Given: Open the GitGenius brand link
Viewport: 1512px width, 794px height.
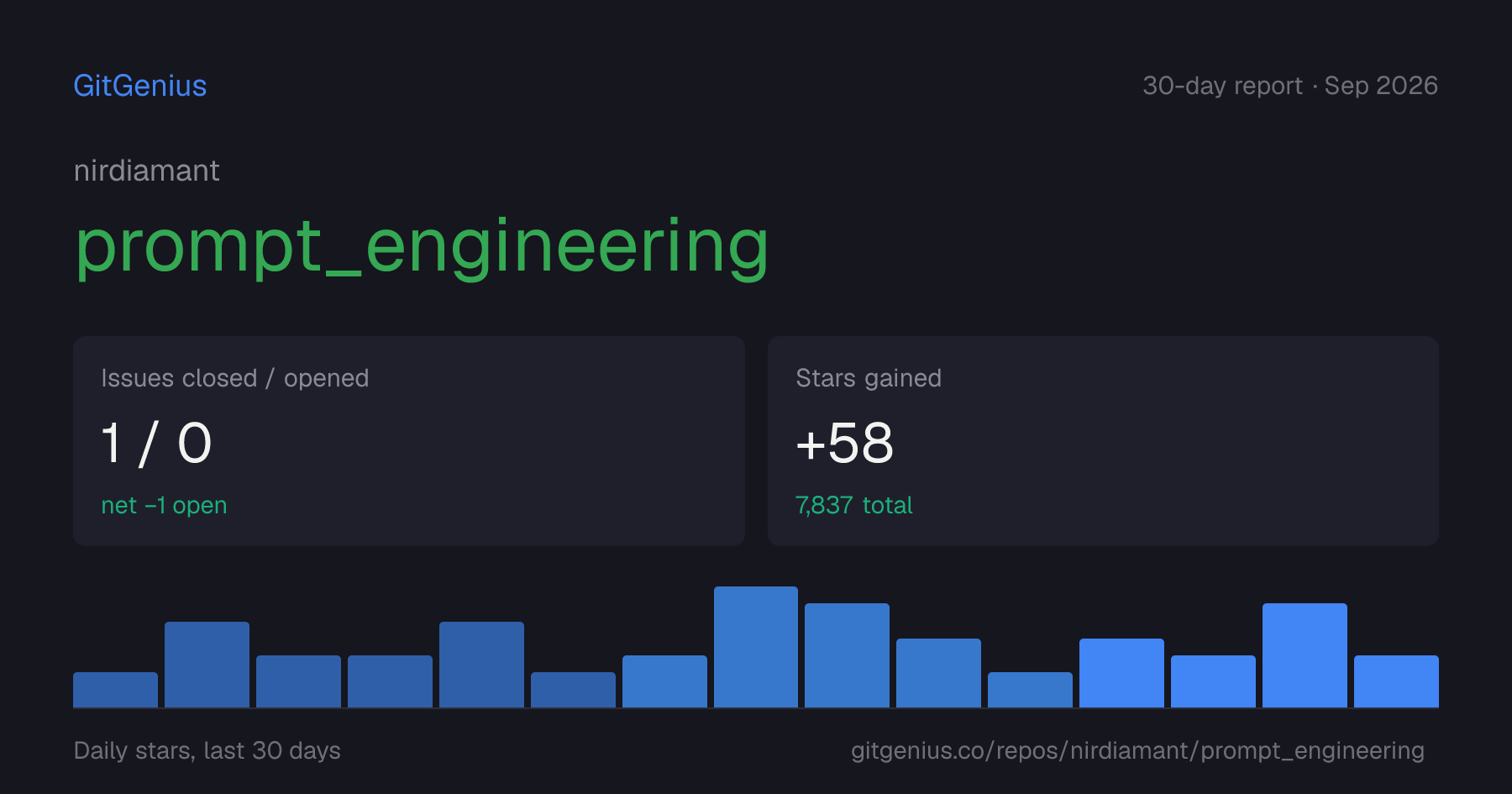Looking at the screenshot, I should click(140, 86).
